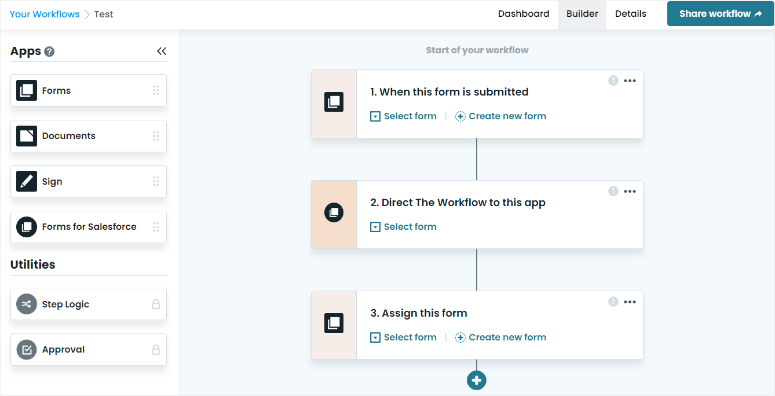Open the three-dot menu on step 2
This screenshot has height=396, width=775.
pyautogui.click(x=630, y=191)
